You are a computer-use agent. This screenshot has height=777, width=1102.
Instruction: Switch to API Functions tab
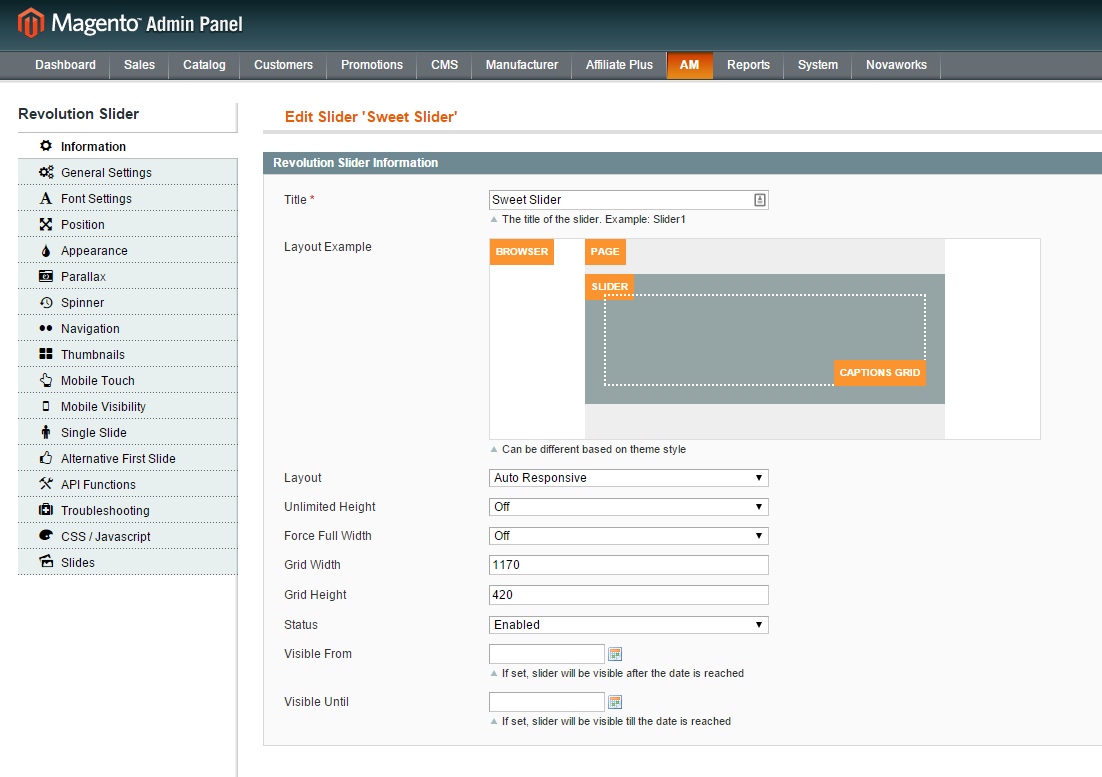coord(127,484)
